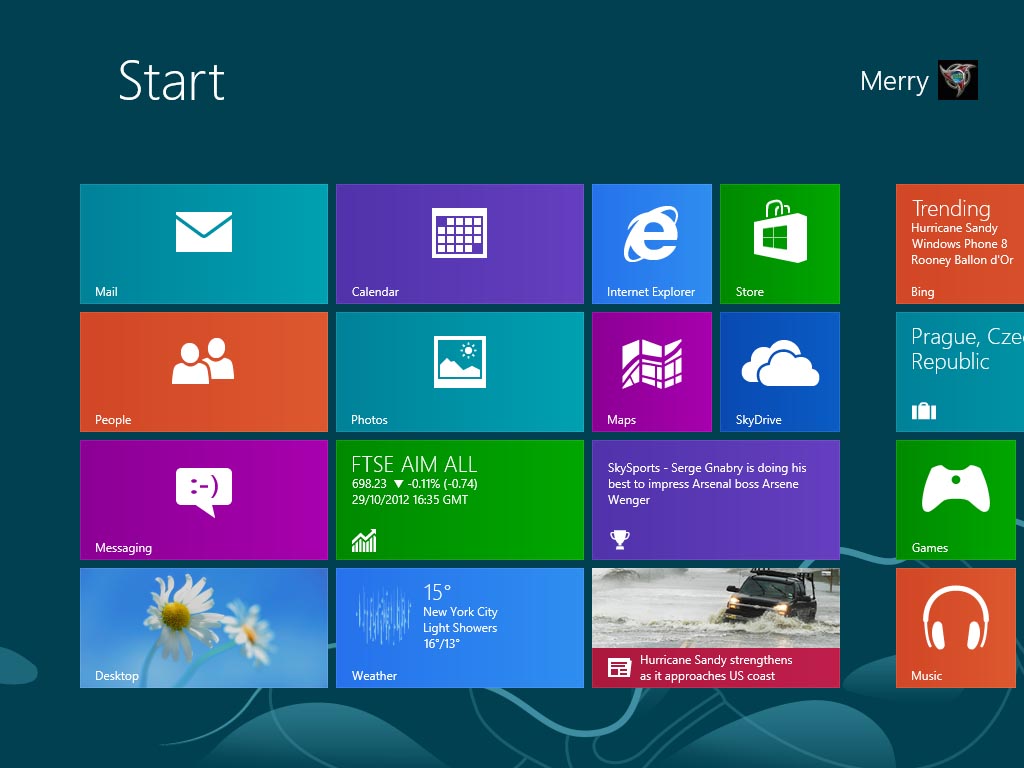Open the Calendar app
Image resolution: width=1024 pixels, height=768 pixels.
coord(459,243)
